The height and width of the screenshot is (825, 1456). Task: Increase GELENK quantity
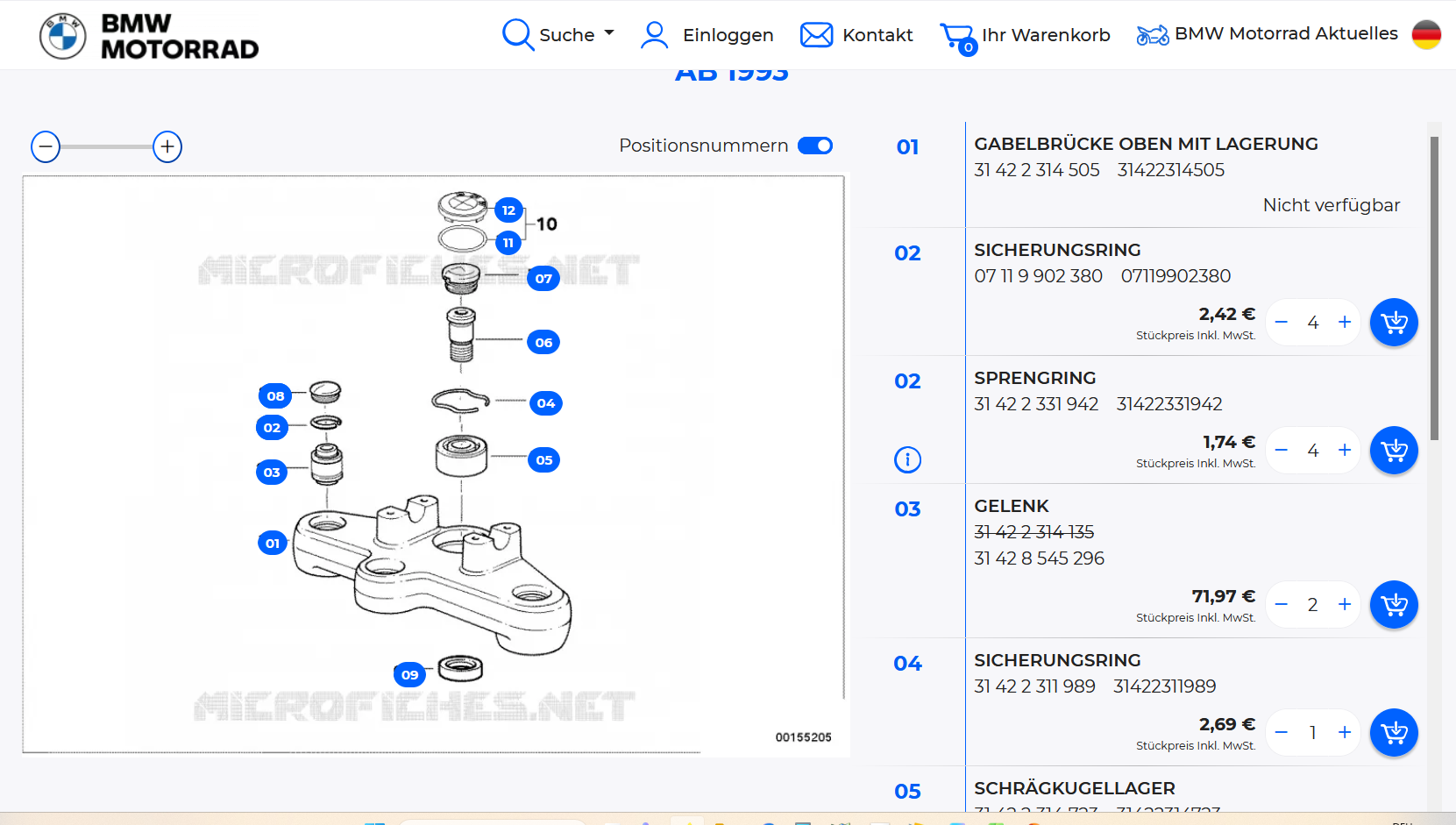[1345, 605]
